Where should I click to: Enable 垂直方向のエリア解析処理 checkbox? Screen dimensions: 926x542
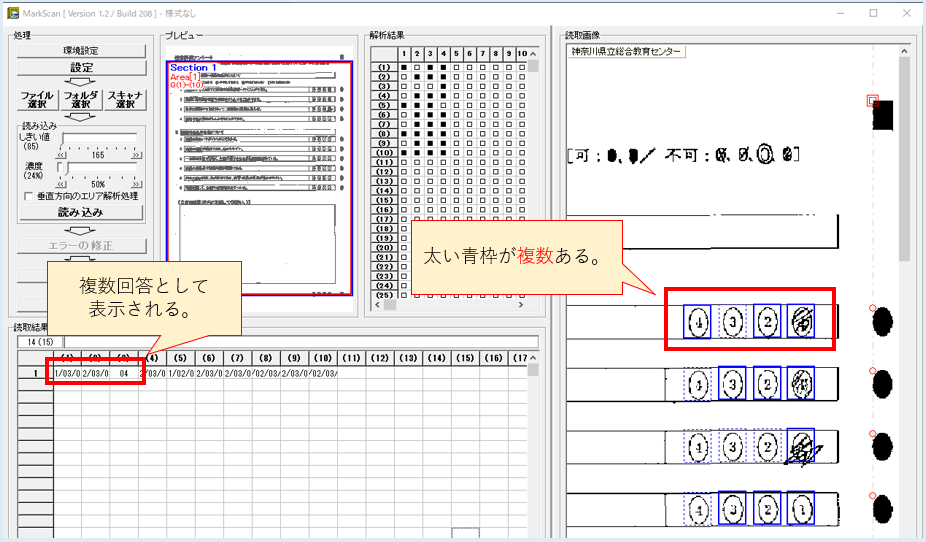(x=27, y=197)
